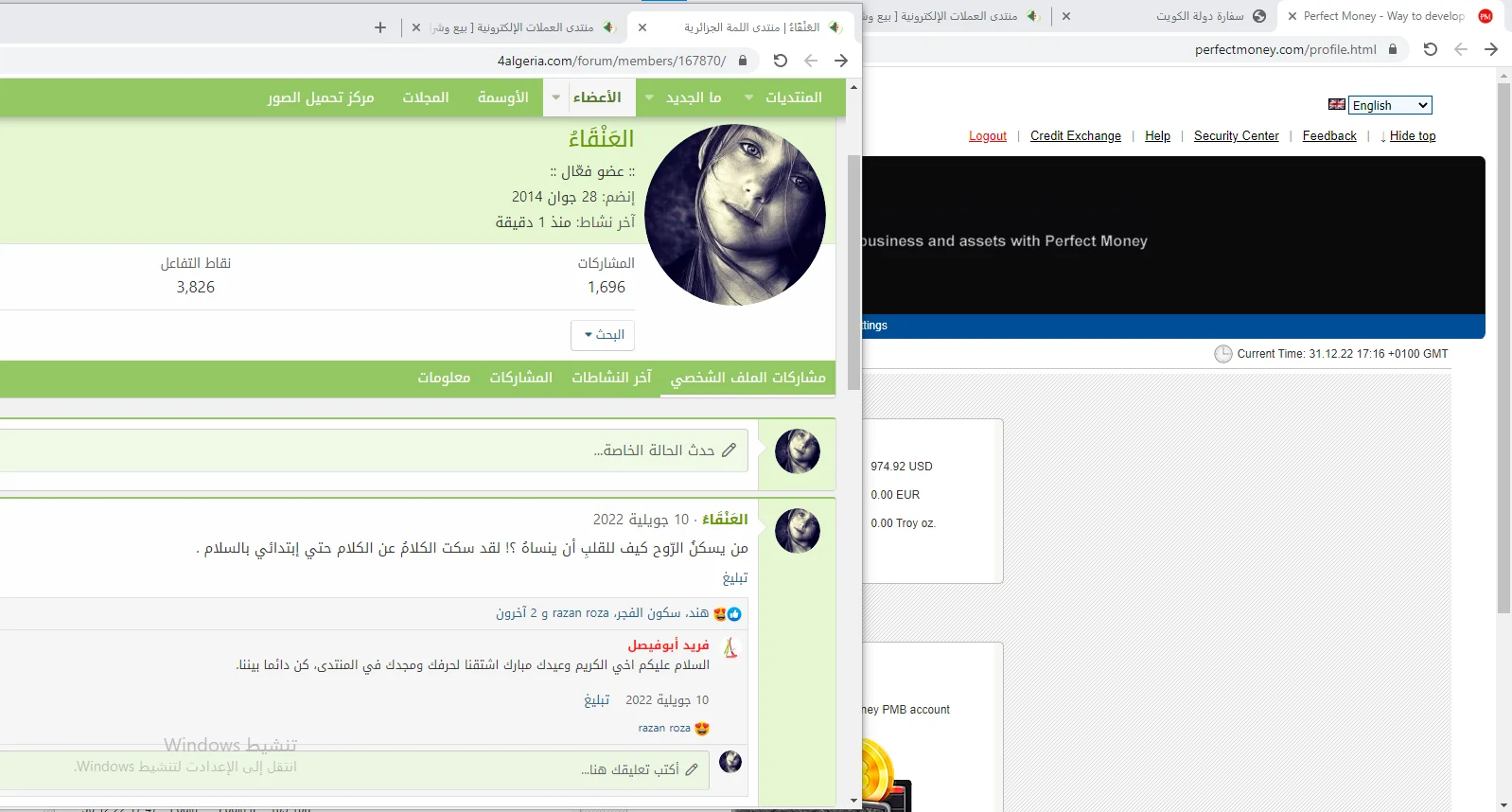Viewport: 1512px width, 812px height.
Task: Switch to آخر النشاطات profile tab
Action: [x=611, y=378]
